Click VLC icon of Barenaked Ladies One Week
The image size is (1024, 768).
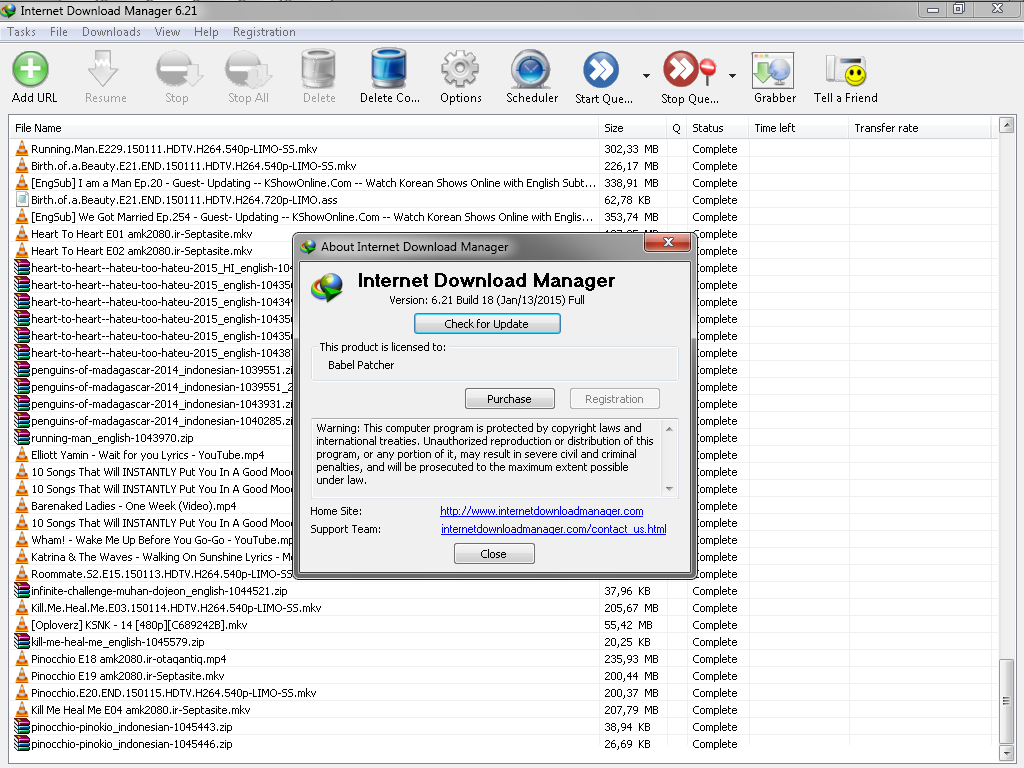point(22,505)
